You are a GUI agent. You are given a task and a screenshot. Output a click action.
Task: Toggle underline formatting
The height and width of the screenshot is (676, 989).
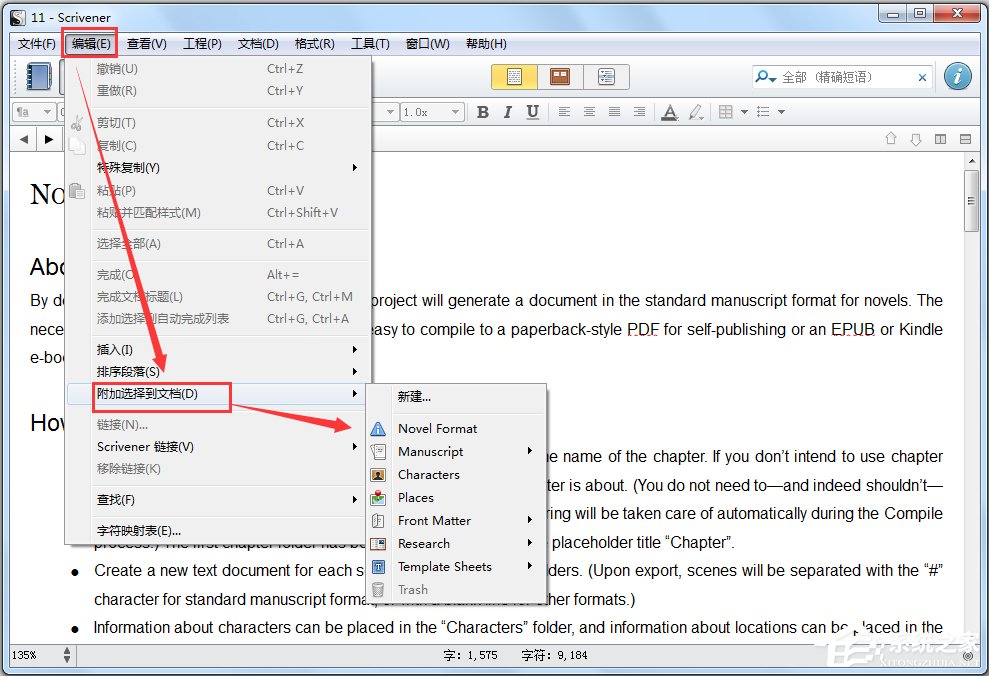(x=532, y=112)
